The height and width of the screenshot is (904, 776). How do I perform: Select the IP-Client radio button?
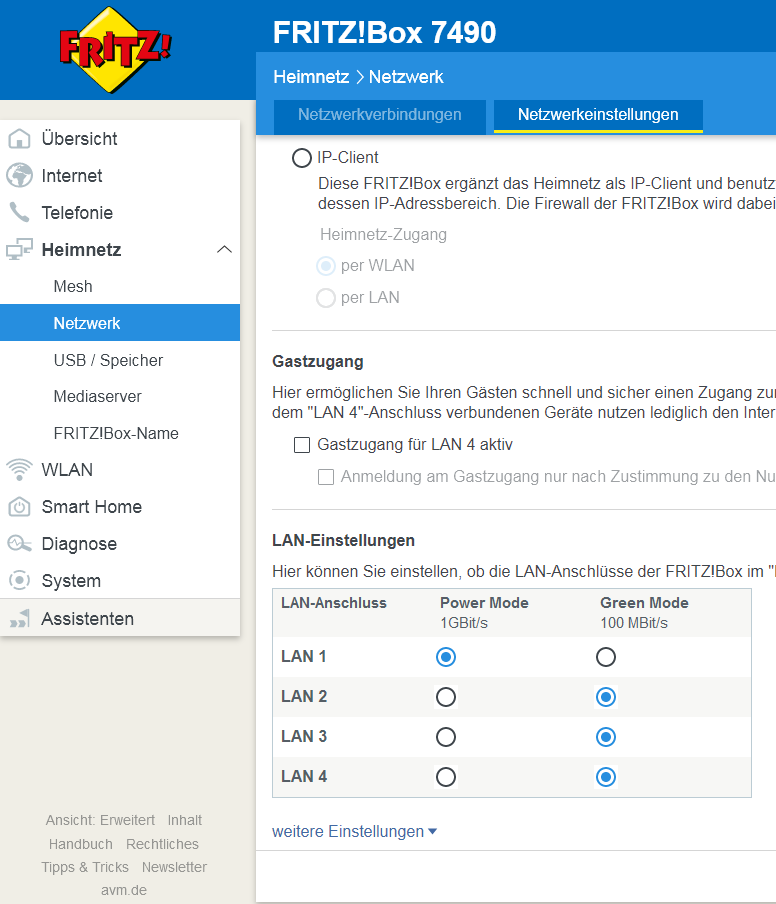click(302, 157)
